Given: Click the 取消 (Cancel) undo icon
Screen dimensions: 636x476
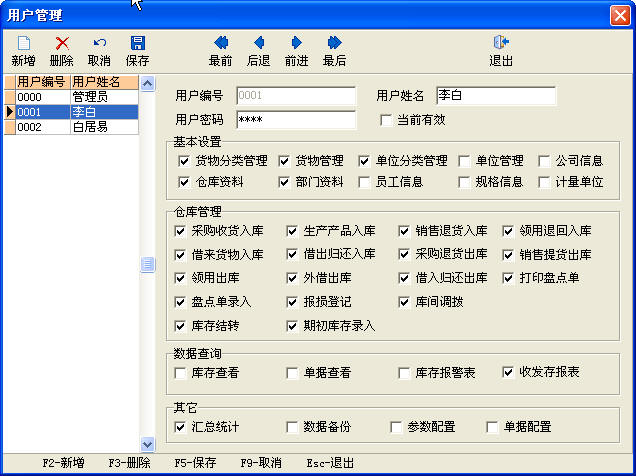Looking at the screenshot, I should [99, 43].
